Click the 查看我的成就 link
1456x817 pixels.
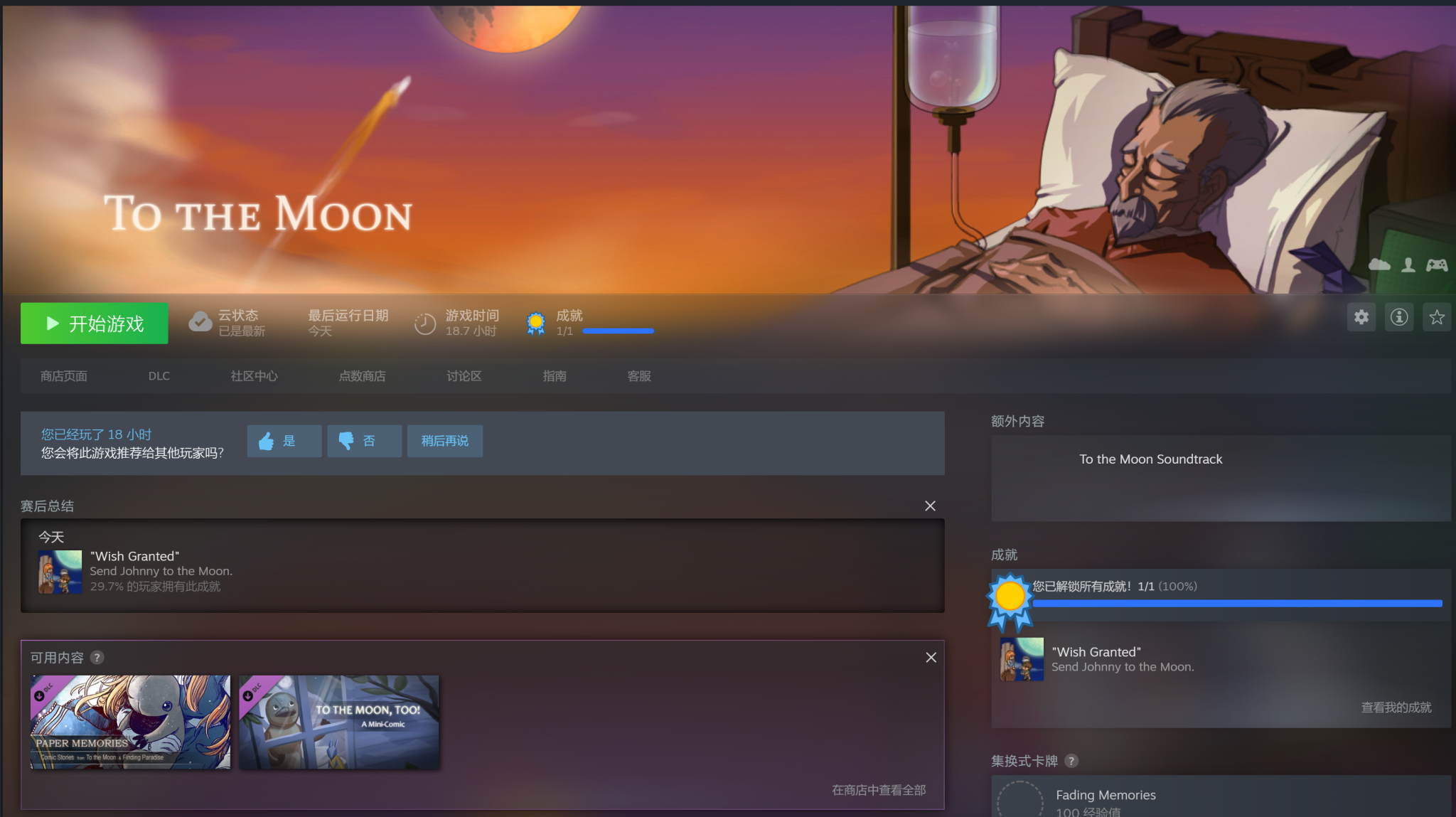tap(1396, 707)
